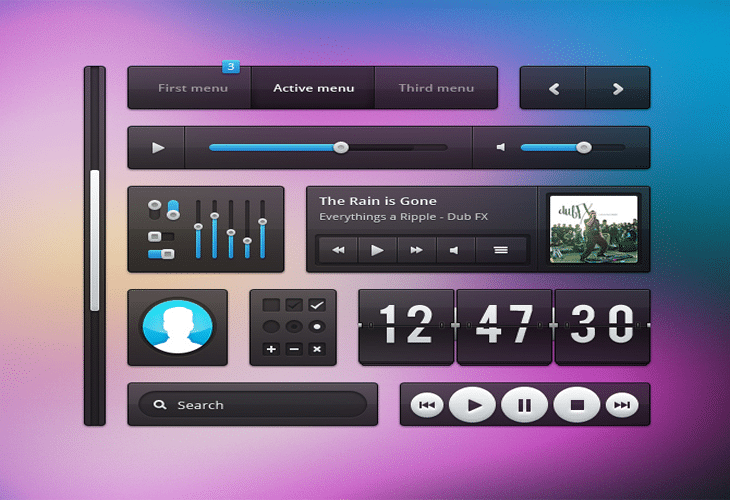Click the flip clock hours showing 12
The height and width of the screenshot is (500, 730).
tap(406, 325)
